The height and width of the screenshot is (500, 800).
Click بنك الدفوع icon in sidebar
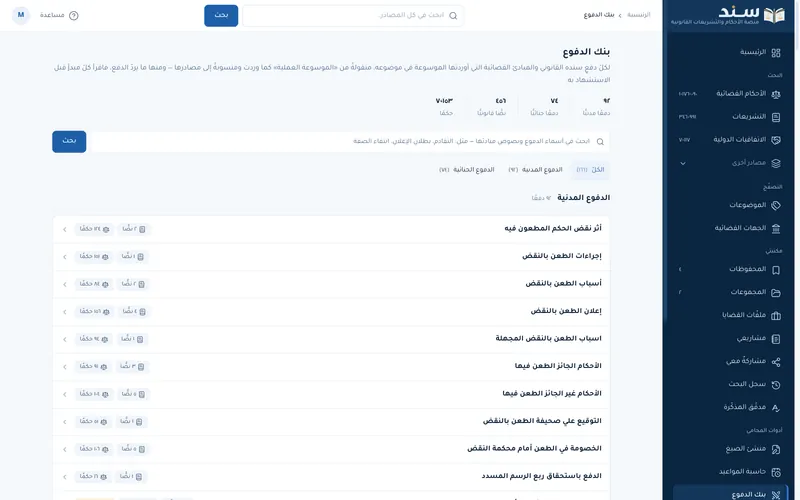[776, 494]
